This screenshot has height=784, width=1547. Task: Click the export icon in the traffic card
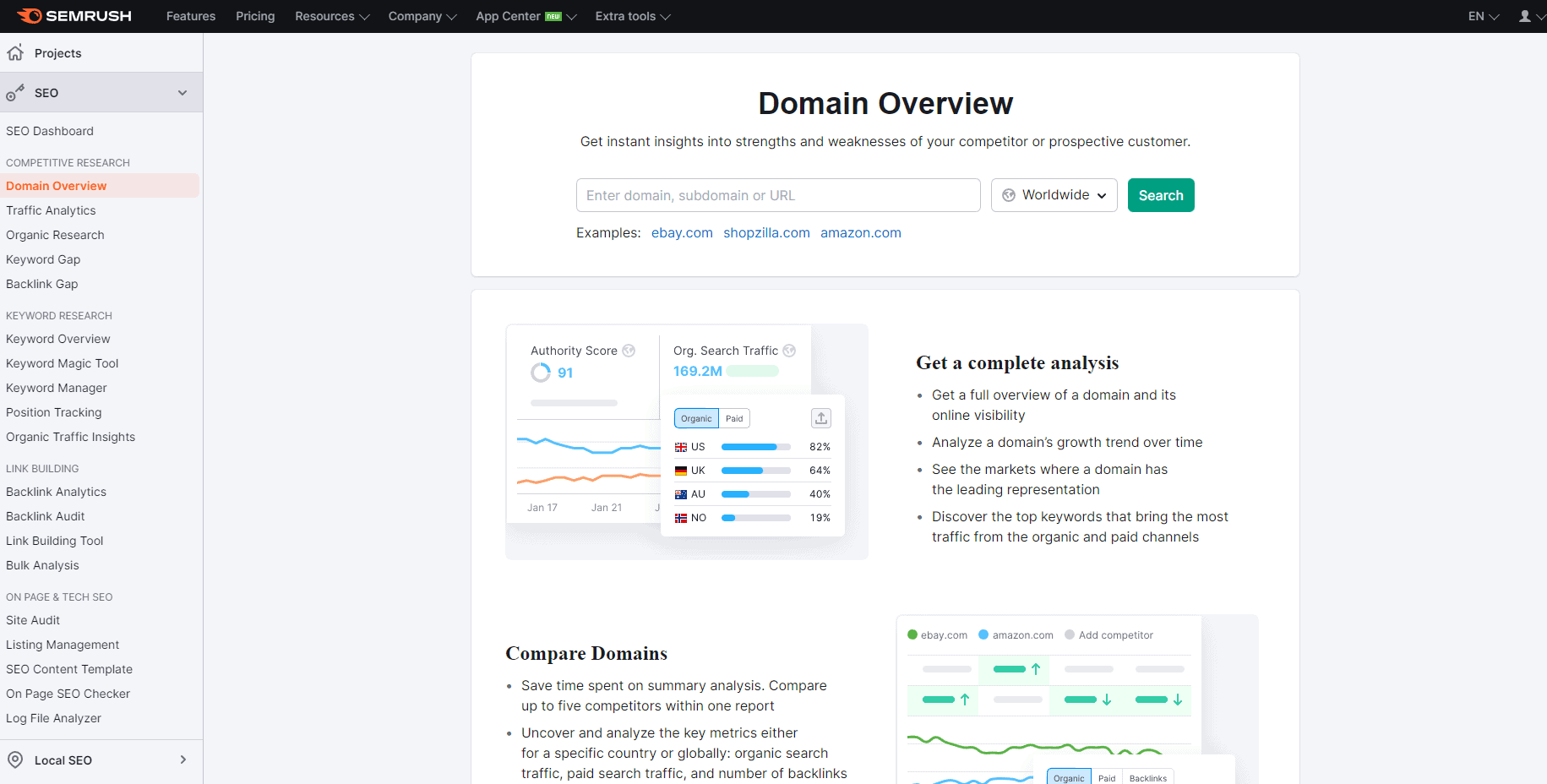pos(820,417)
